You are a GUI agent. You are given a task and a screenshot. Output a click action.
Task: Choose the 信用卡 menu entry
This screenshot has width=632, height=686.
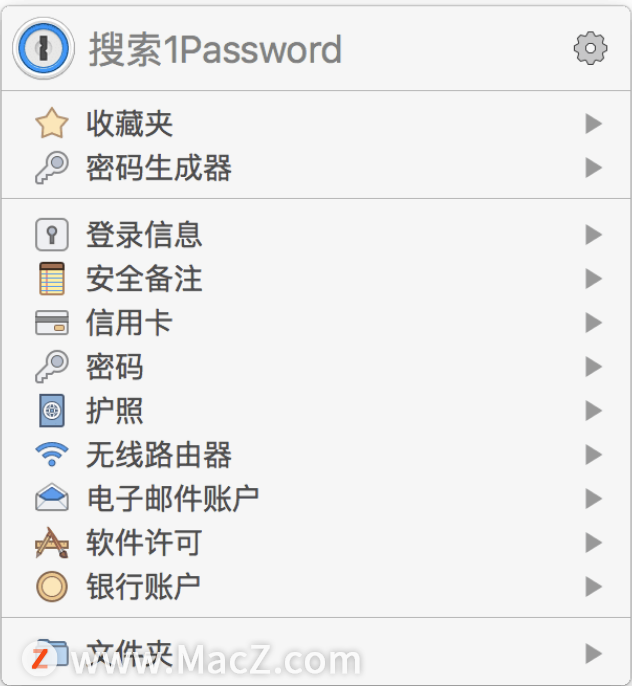pyautogui.click(x=316, y=322)
